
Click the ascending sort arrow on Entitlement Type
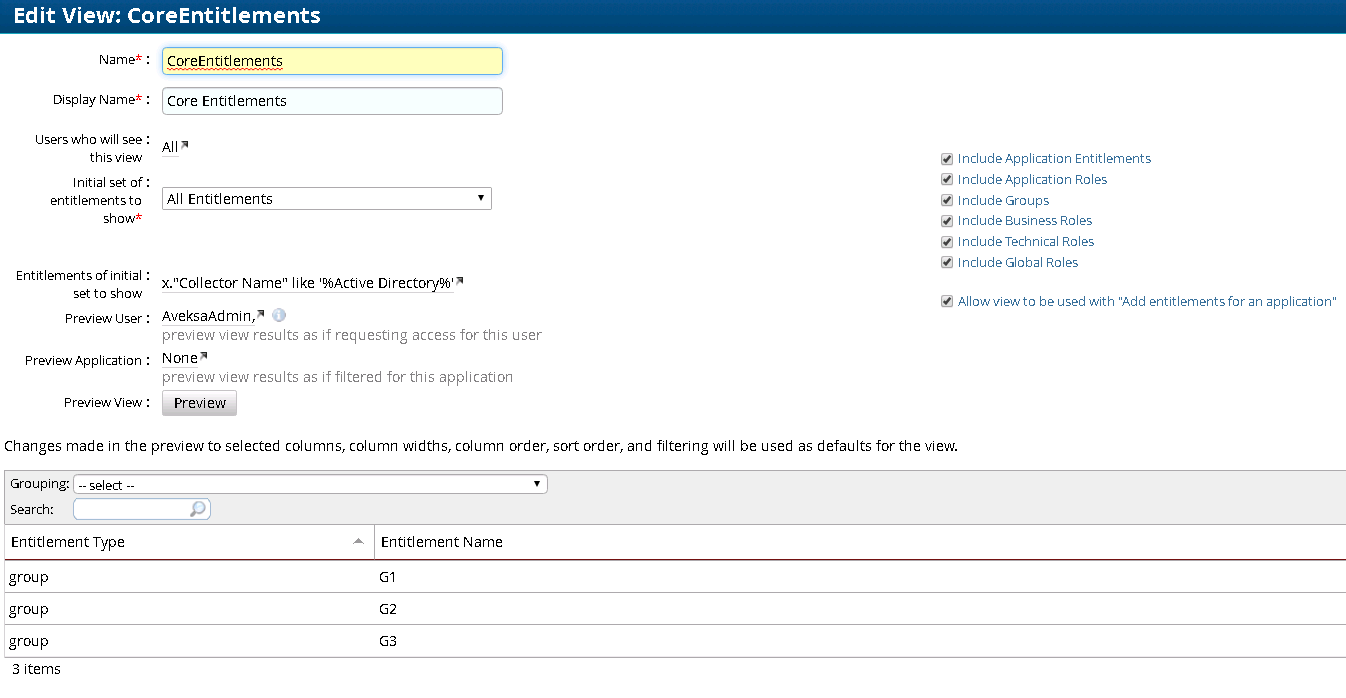360,540
